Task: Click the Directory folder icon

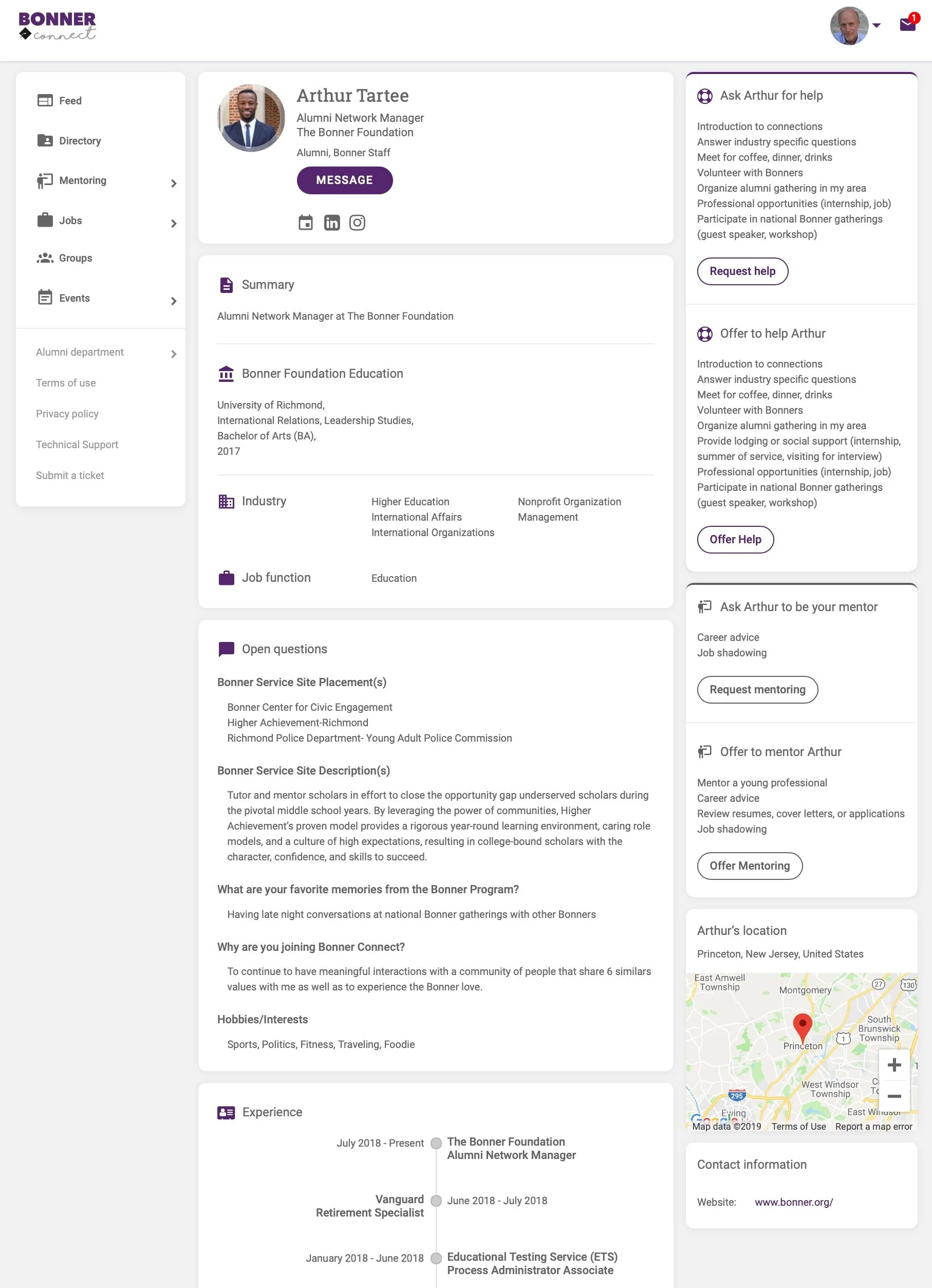Action: coord(45,140)
